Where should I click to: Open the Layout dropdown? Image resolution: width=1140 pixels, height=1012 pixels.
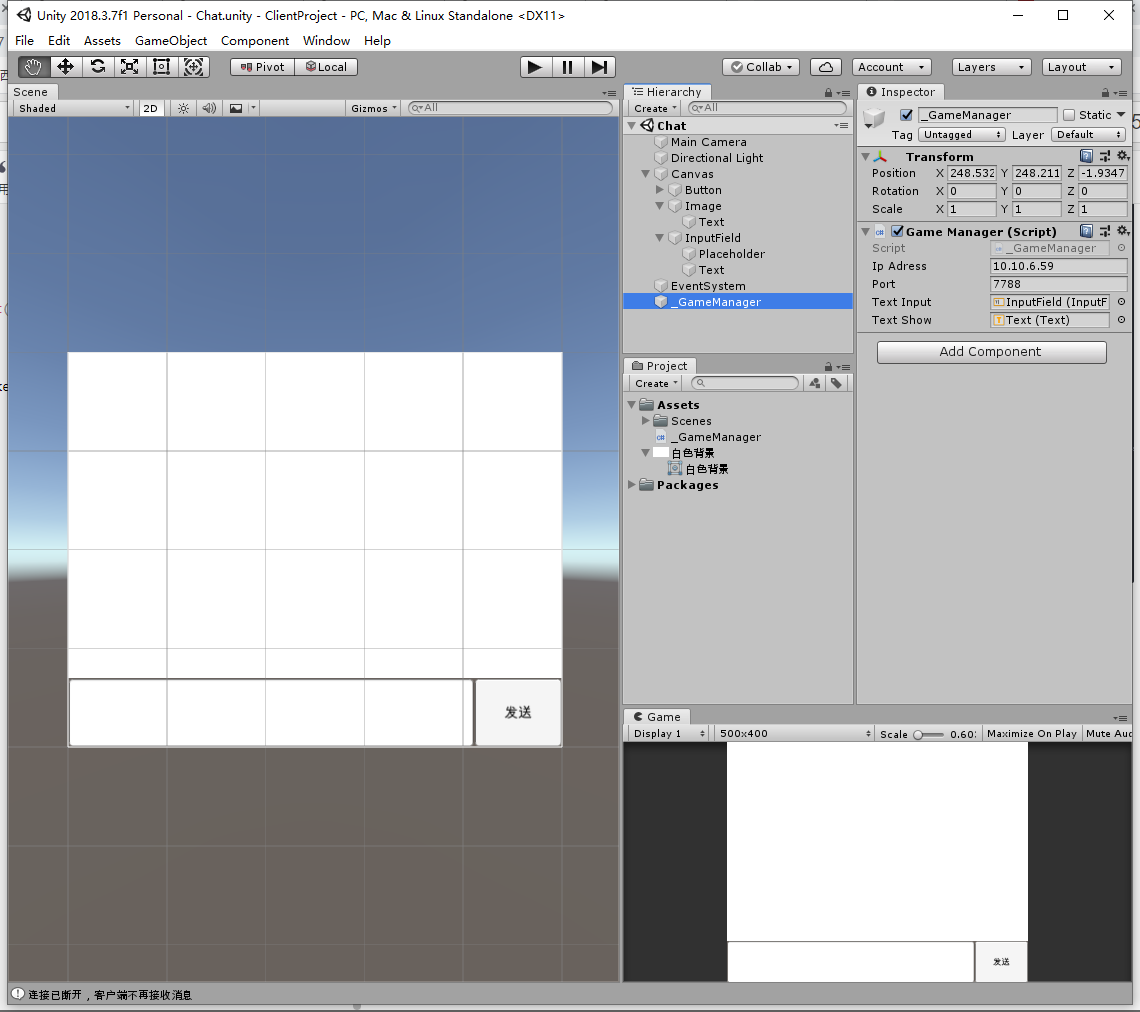[x=1082, y=67]
